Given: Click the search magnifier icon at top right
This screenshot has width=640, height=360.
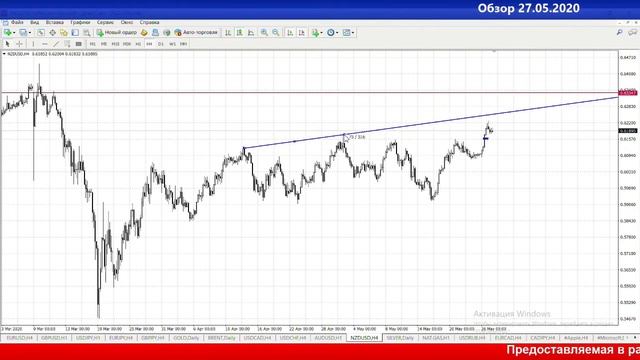Looking at the screenshot, I should pyautogui.click(x=620, y=32).
